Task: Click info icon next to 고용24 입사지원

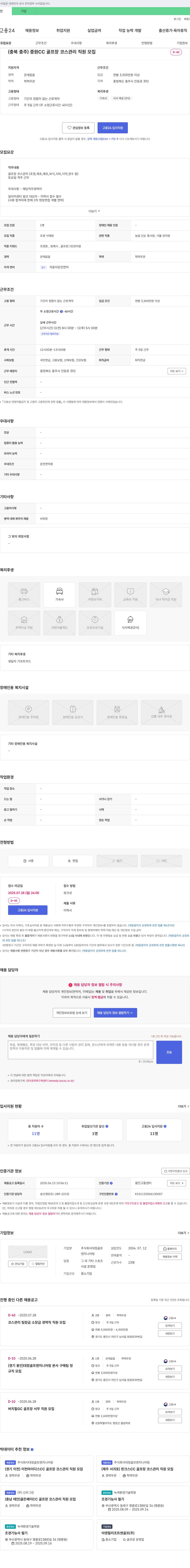Action: coord(165,1126)
